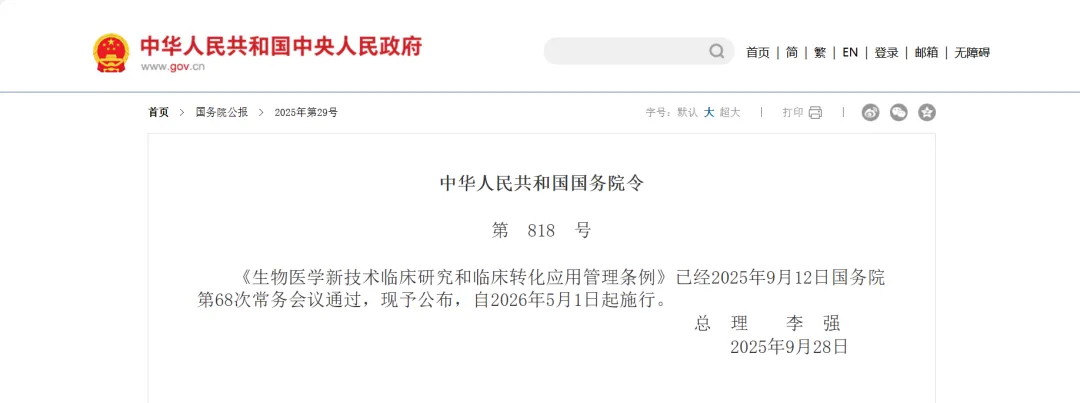Share via WeChat icon
The image size is (1080, 403).
899,112
